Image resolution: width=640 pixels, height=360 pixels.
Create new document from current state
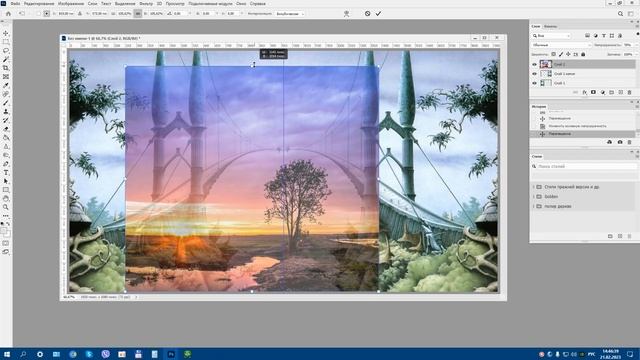click(x=609, y=142)
